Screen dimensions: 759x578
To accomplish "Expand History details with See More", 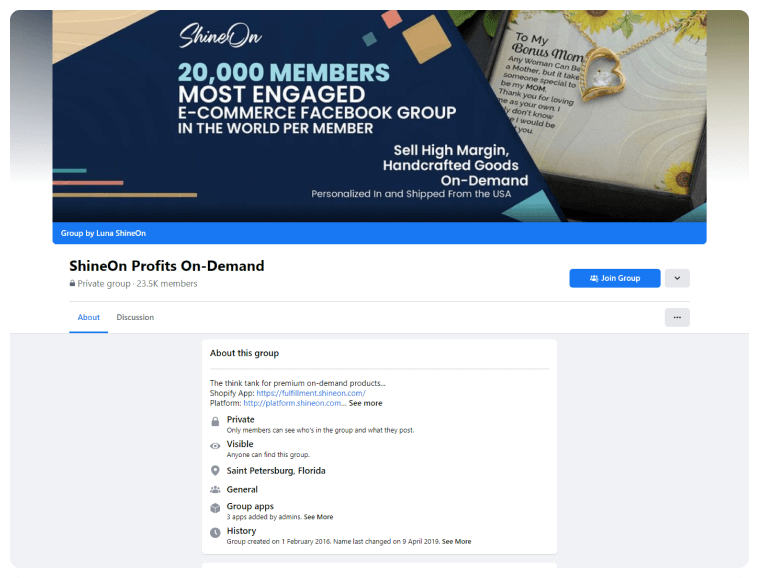I will click(x=456, y=541).
